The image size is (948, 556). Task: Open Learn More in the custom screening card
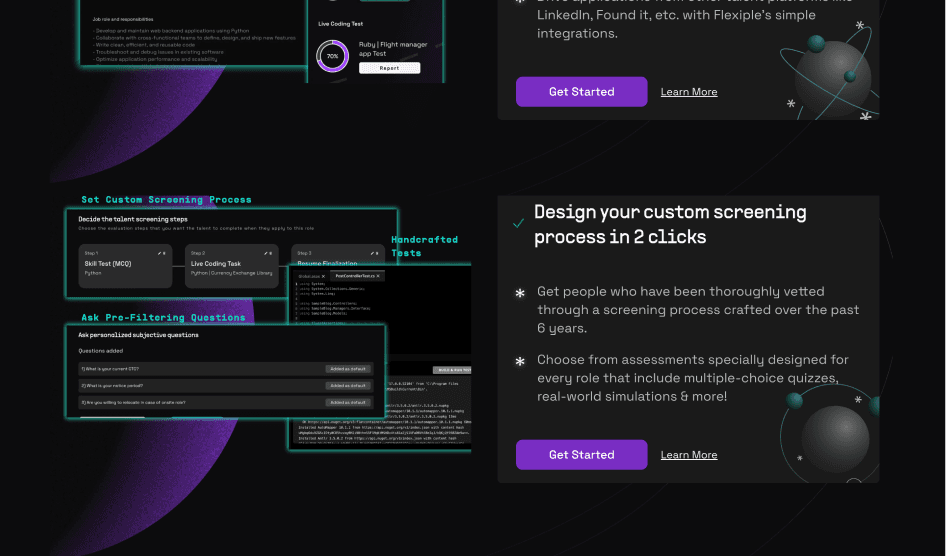pyautogui.click(x=689, y=454)
